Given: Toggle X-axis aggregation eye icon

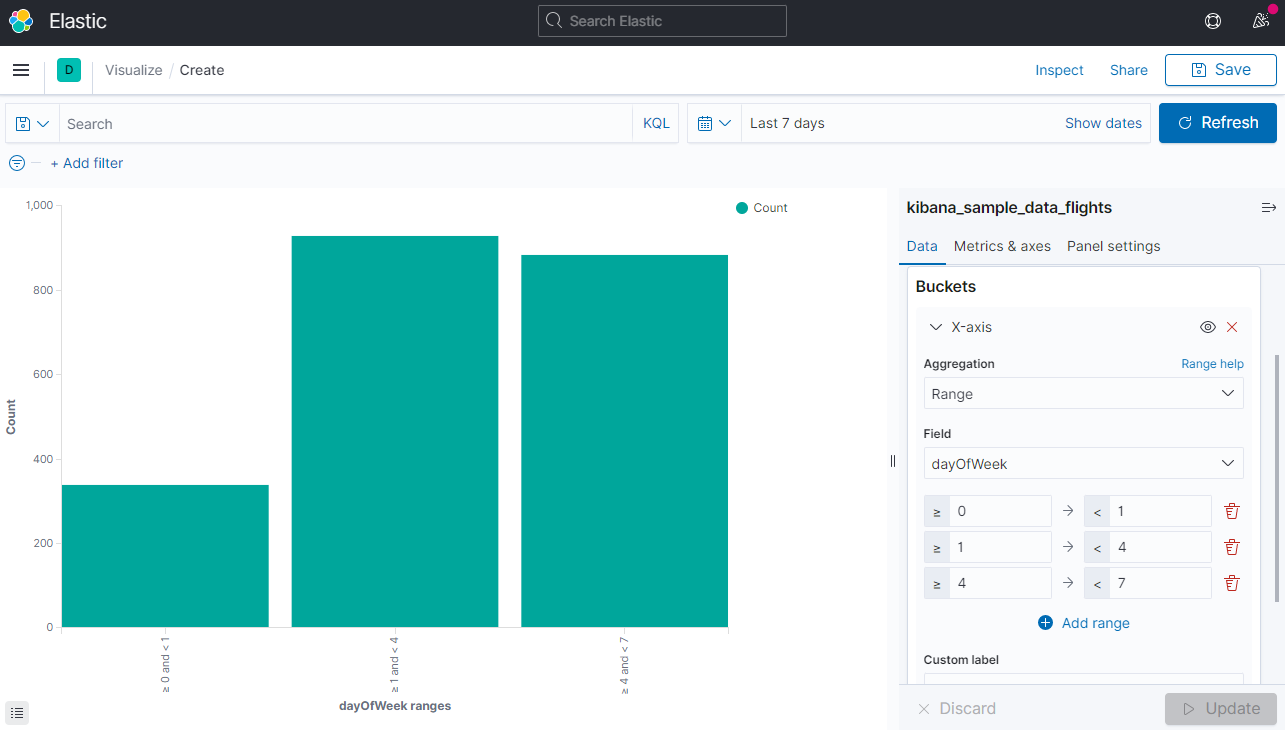Looking at the screenshot, I should [1208, 327].
